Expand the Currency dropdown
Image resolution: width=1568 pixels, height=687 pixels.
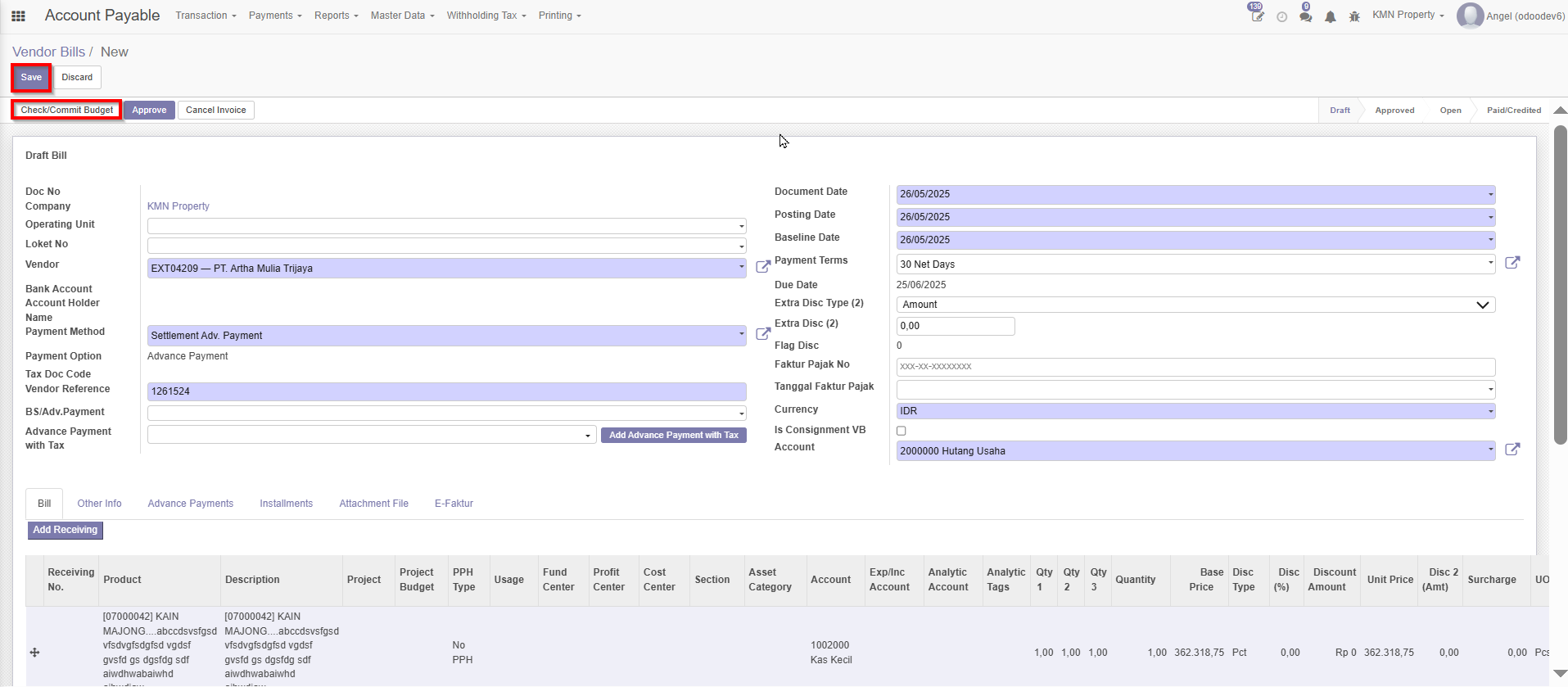[x=1195, y=411]
